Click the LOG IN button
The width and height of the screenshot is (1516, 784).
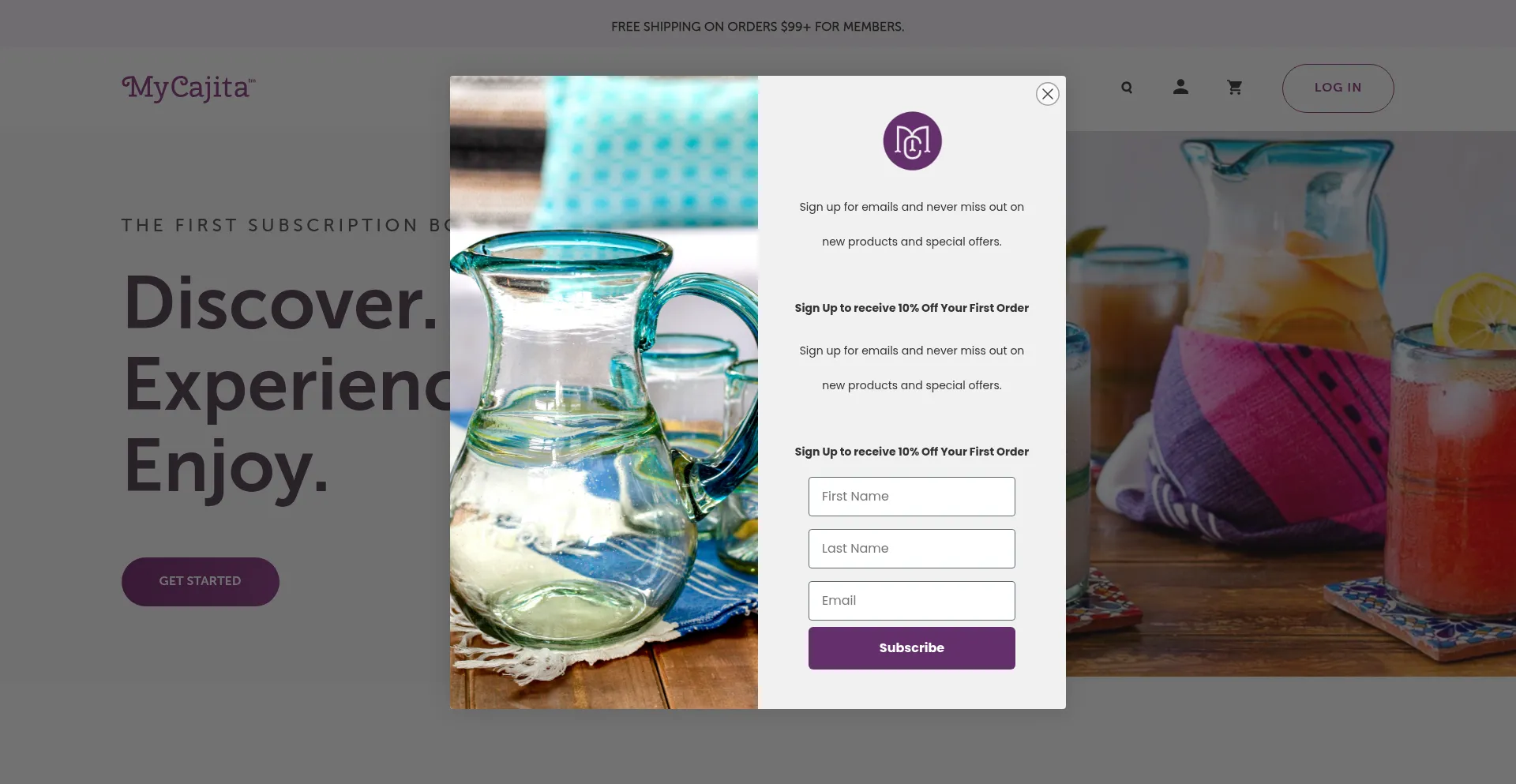1338,88
